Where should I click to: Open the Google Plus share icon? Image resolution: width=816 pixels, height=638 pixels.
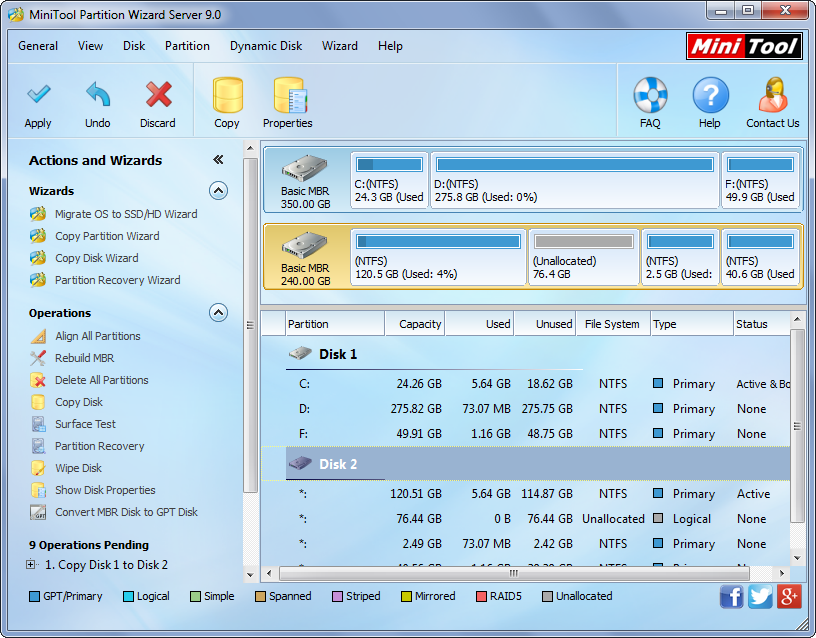tap(789, 596)
